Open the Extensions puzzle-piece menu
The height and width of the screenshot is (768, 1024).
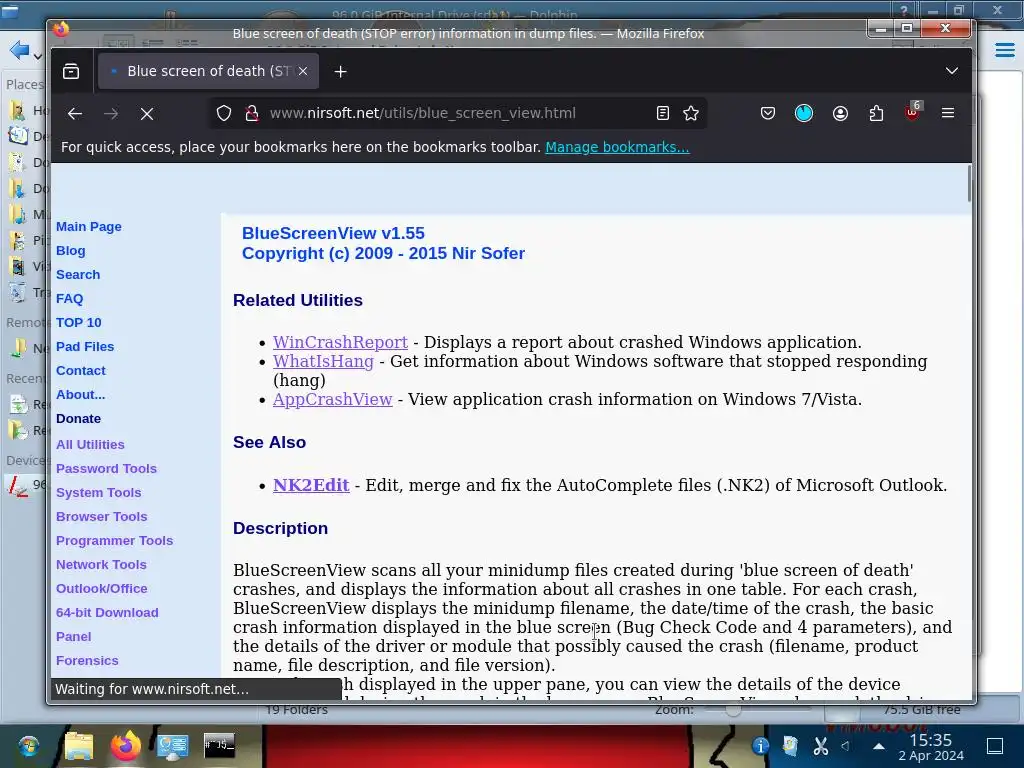click(876, 114)
